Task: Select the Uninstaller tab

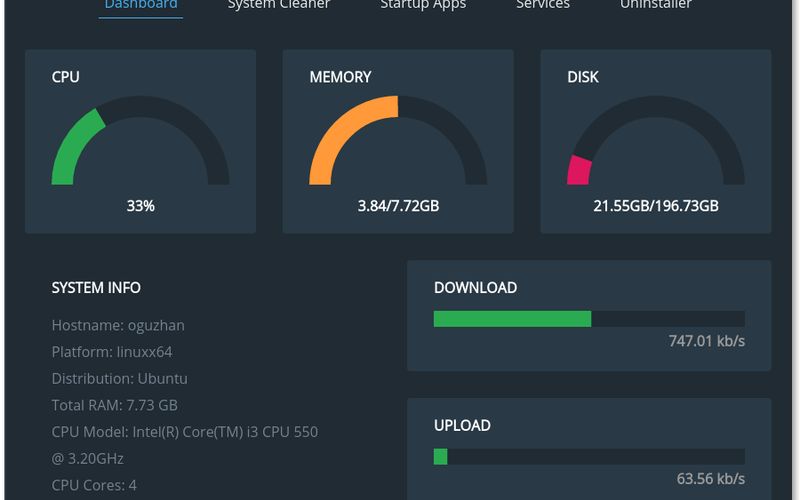Action: point(655,5)
